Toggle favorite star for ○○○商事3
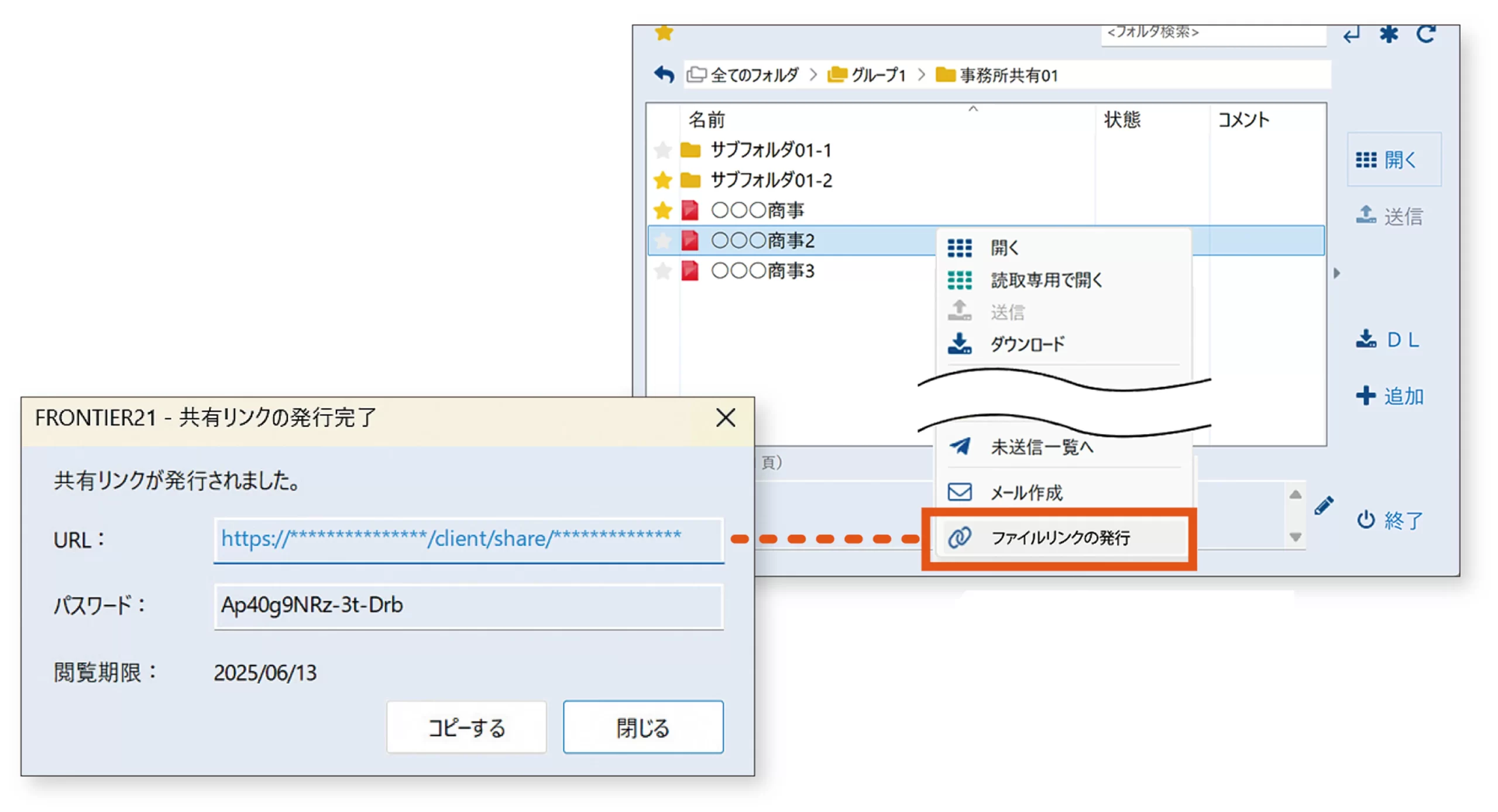 (x=663, y=270)
